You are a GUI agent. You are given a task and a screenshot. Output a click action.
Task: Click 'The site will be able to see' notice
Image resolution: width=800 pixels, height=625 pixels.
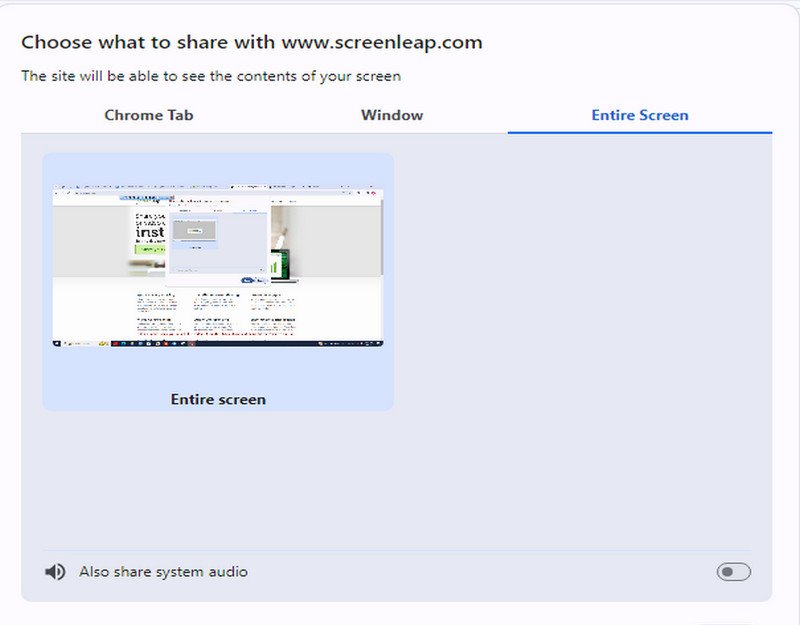pyautogui.click(x=211, y=77)
